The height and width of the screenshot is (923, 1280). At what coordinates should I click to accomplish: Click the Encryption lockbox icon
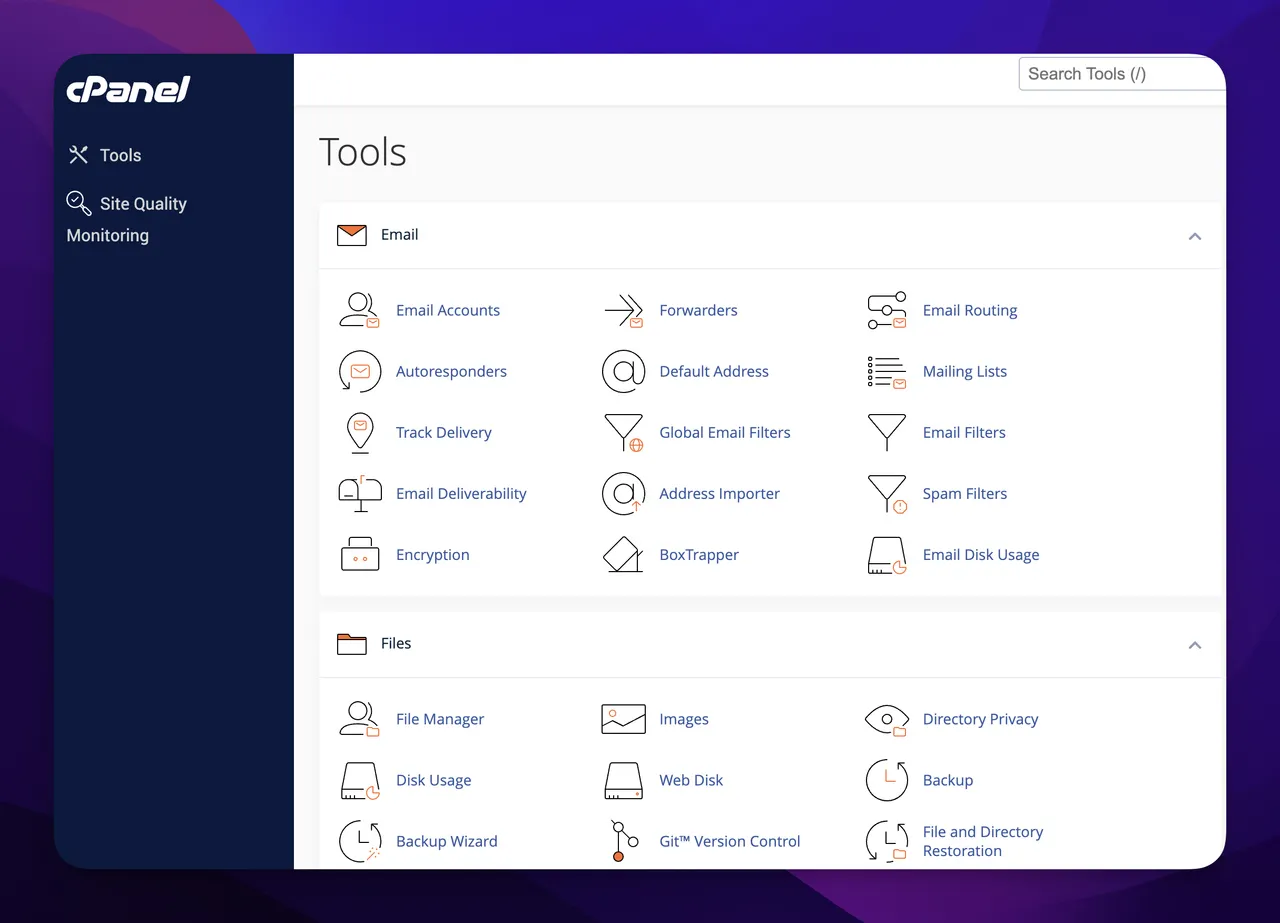[x=360, y=554]
